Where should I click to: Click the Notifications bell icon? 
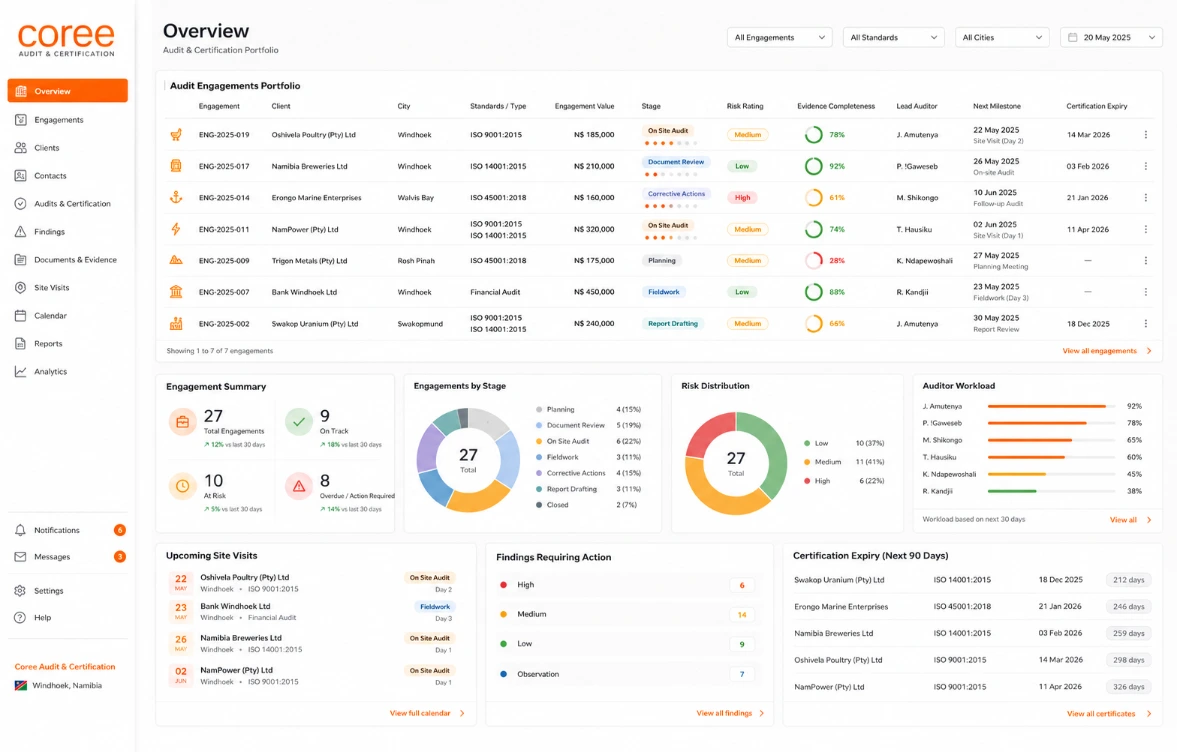[x=20, y=530]
